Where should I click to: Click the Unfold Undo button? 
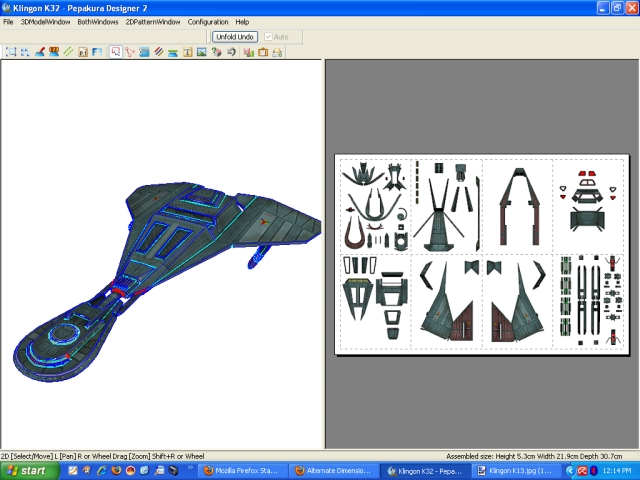point(235,37)
